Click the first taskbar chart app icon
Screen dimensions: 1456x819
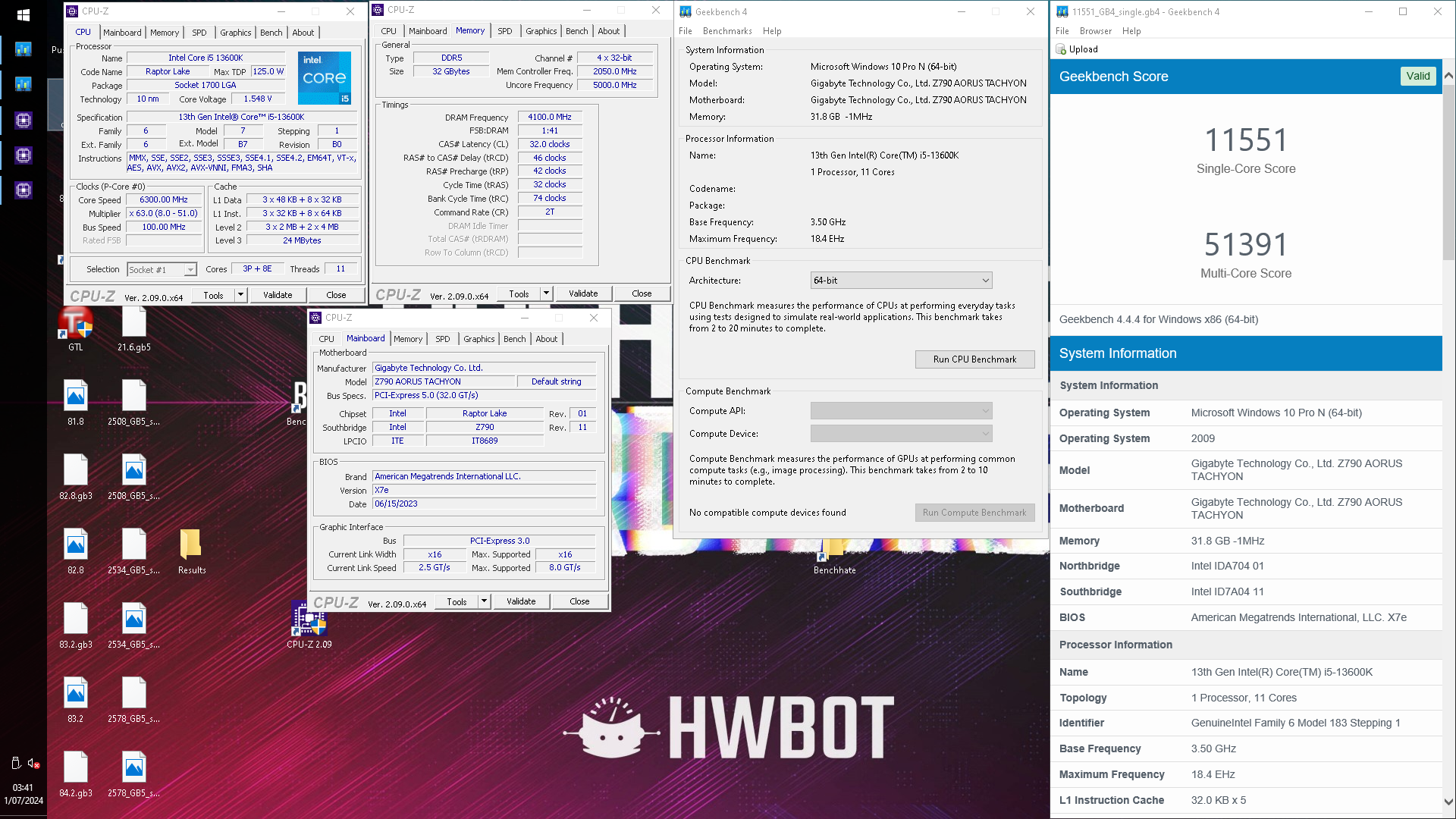[24, 49]
